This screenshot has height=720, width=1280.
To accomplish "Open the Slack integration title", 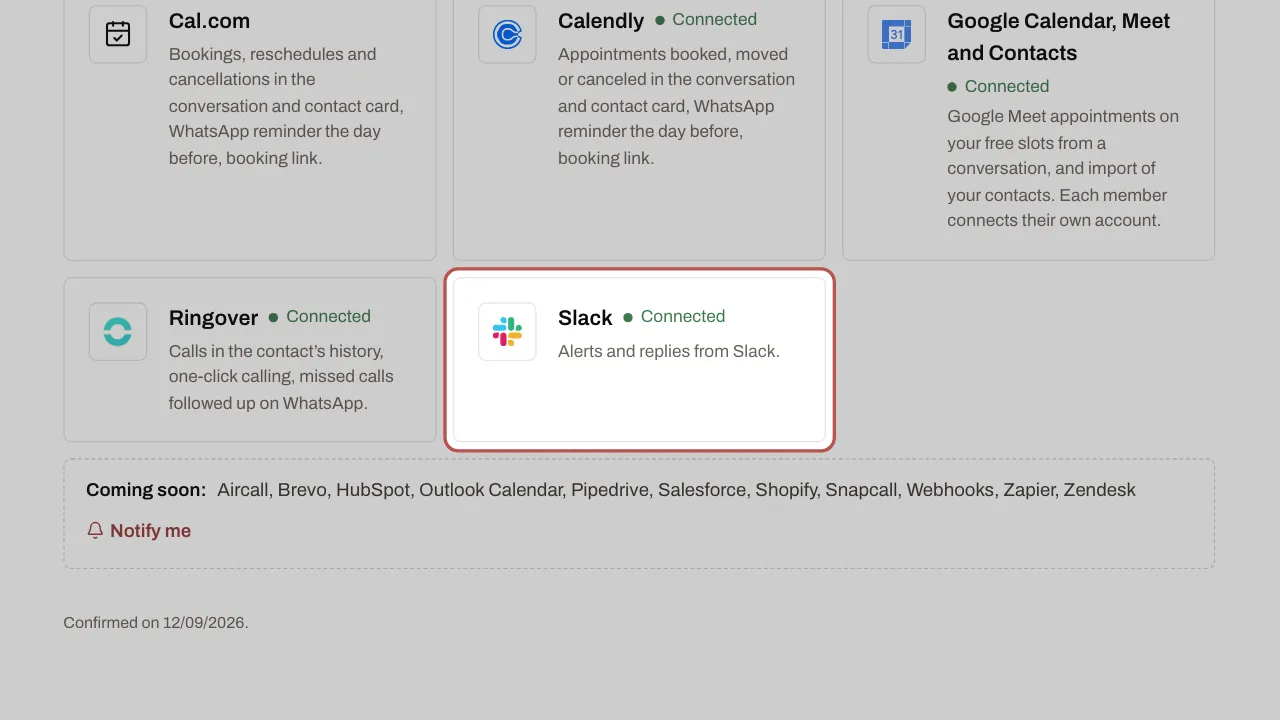I will pos(585,317).
